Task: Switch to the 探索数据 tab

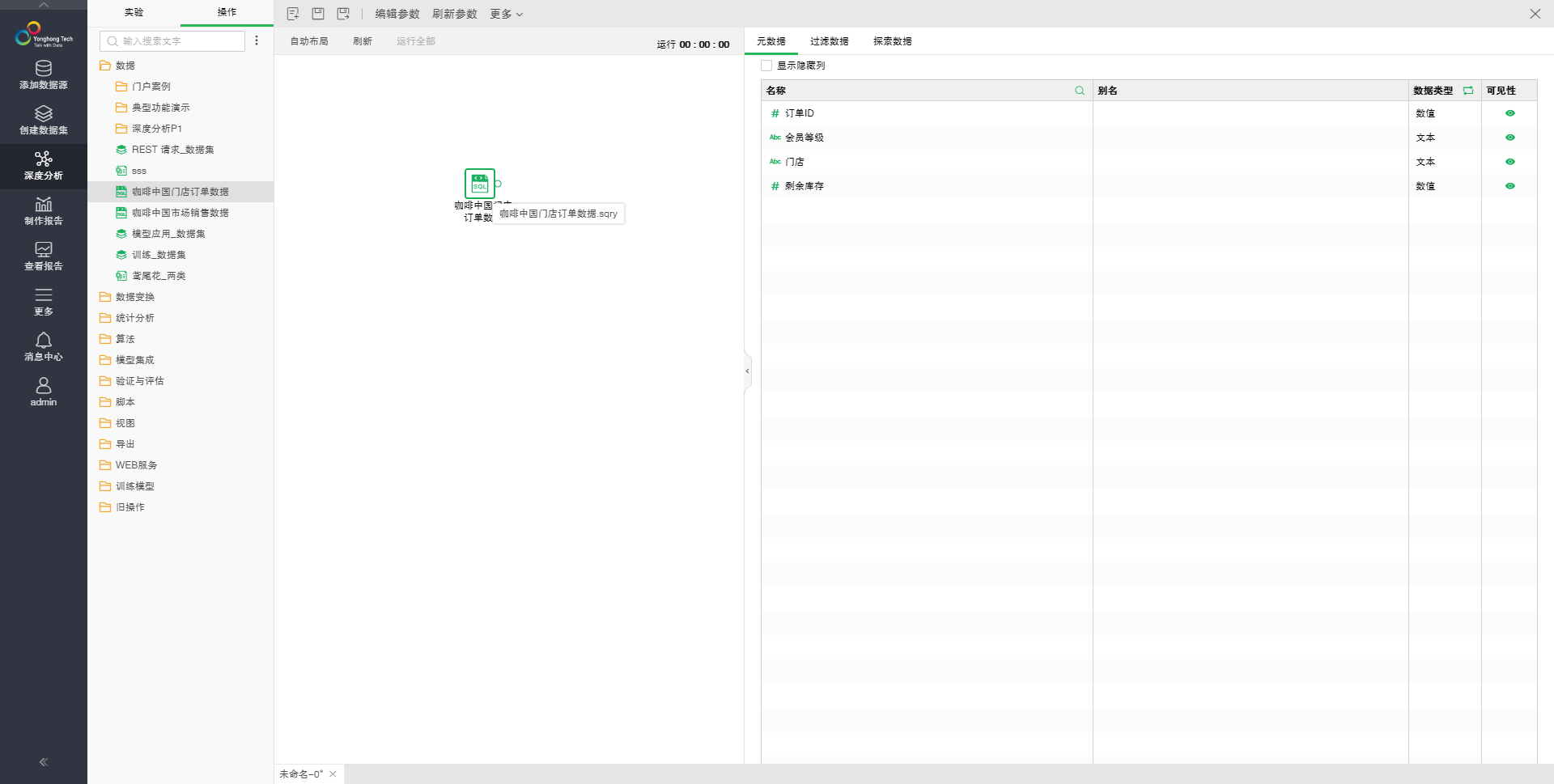Action: tap(892, 41)
